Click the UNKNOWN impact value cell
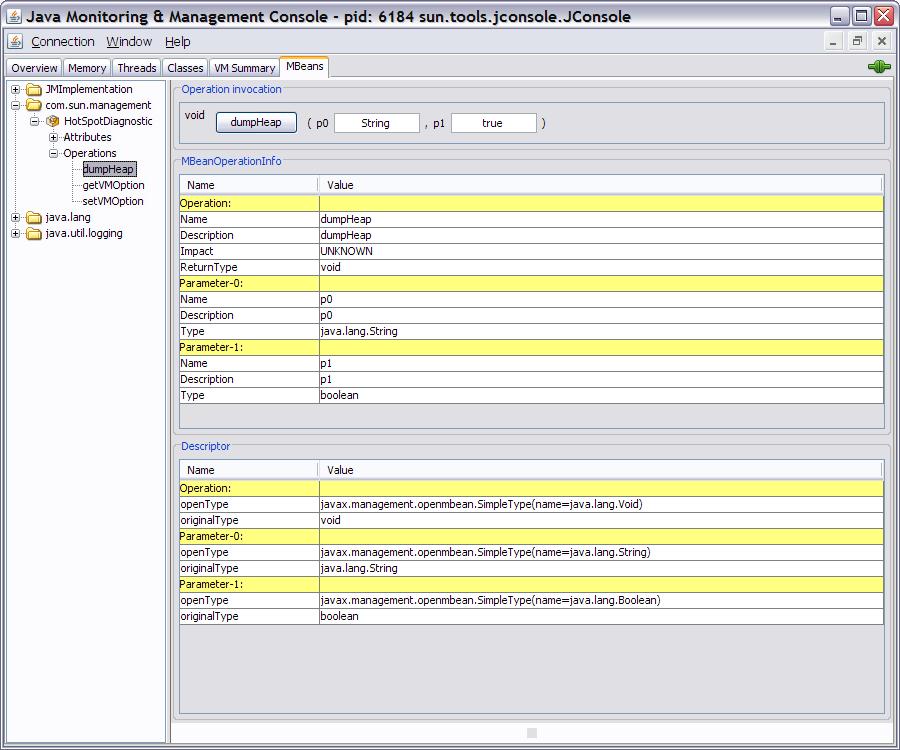Image resolution: width=900 pixels, height=750 pixels. tap(601, 251)
